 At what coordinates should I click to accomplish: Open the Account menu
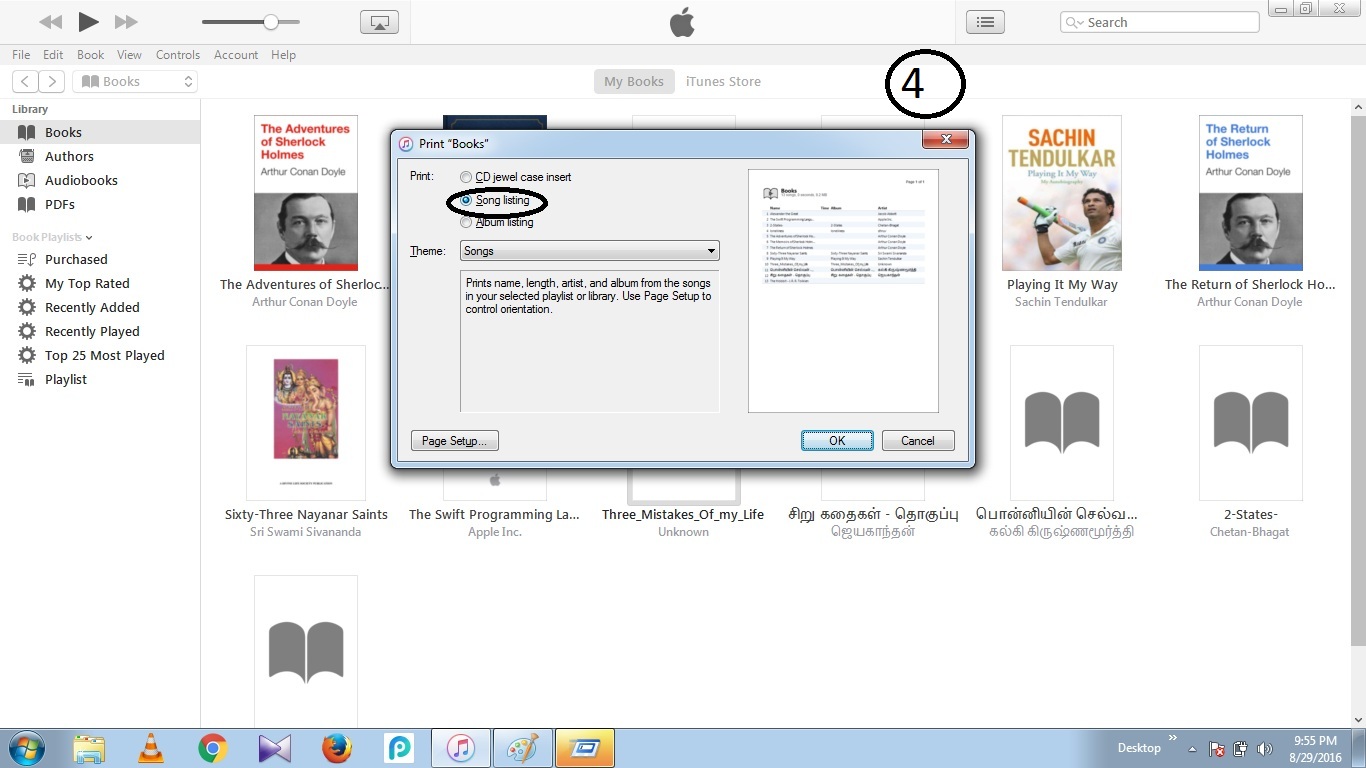(236, 55)
